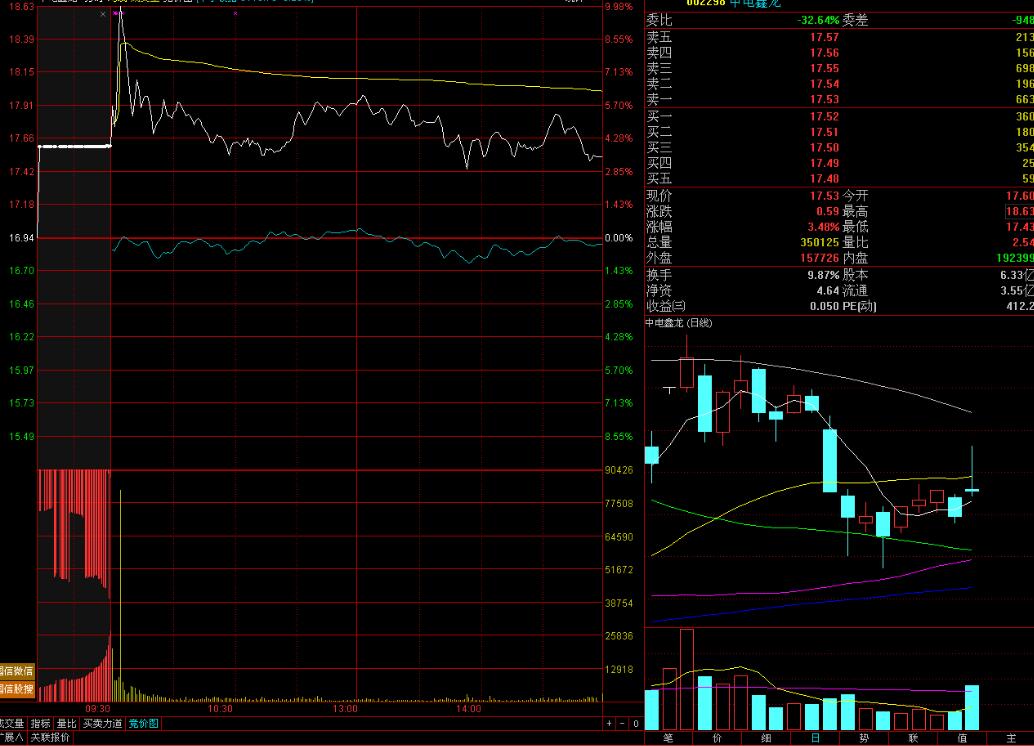1034x746 pixels.
Task: Switch right panel to 联 tab
Action: click(x=913, y=738)
